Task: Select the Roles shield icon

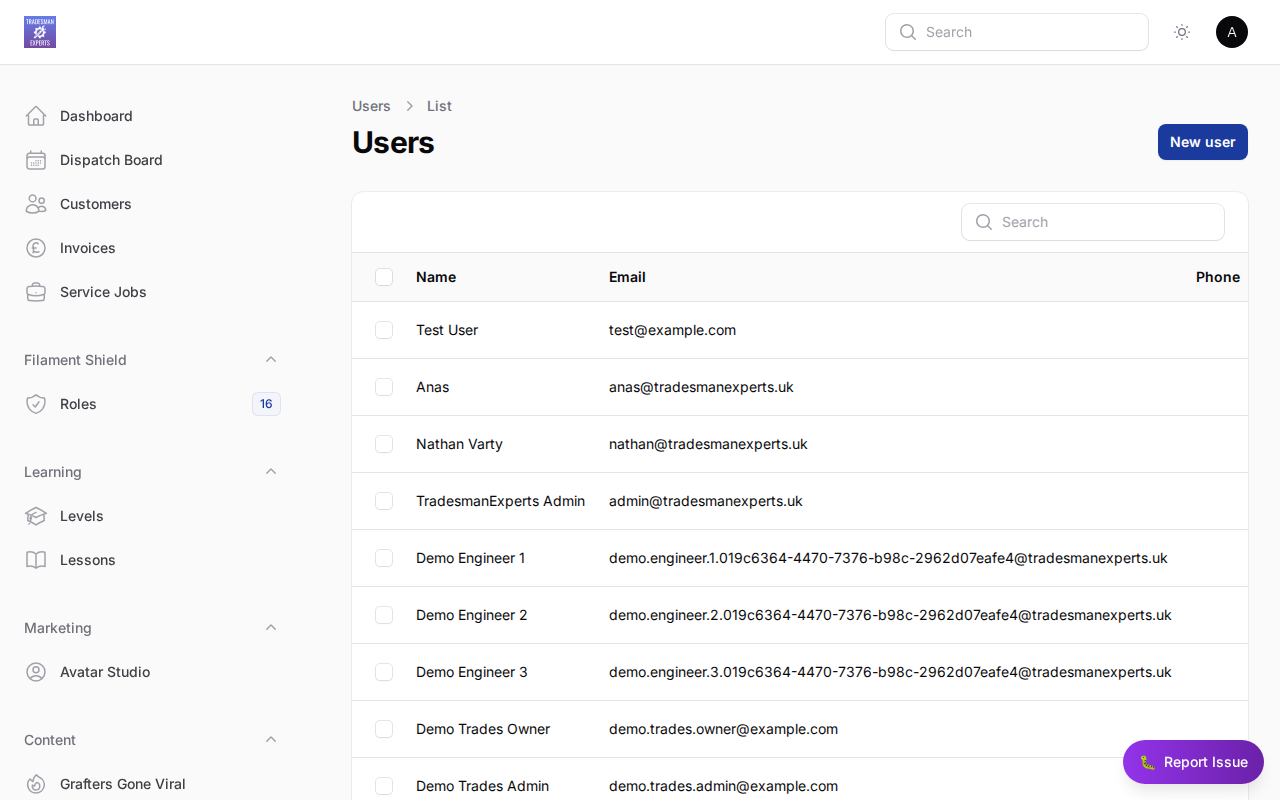Action: coord(36,404)
